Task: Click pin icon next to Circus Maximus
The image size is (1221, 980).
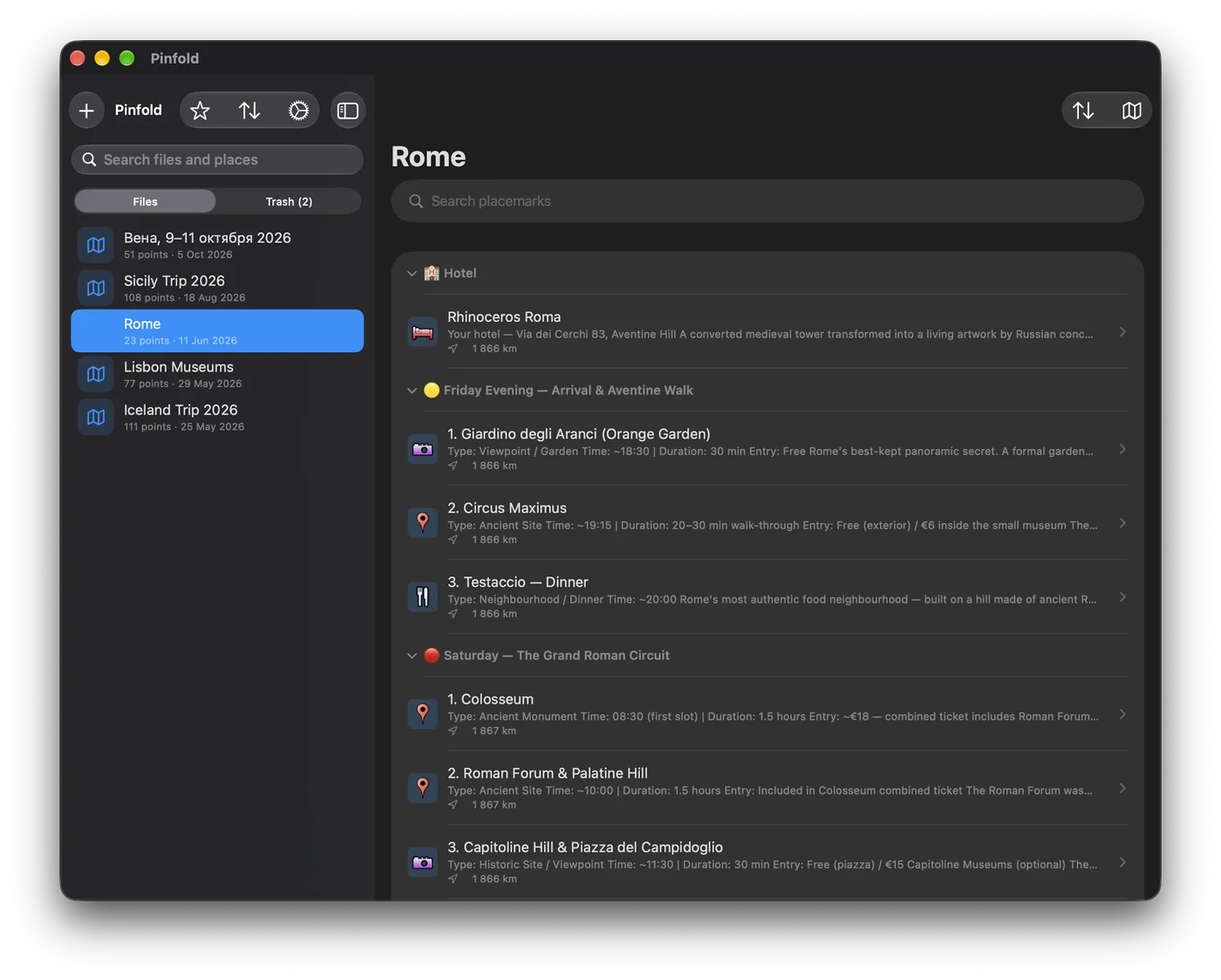Action: coord(423,523)
